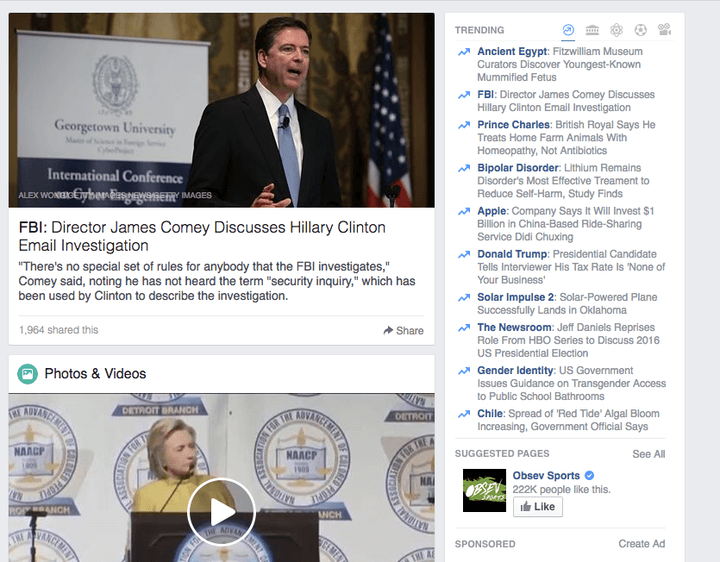This screenshot has width=720, height=562.
Task: Click the Create Ad link
Action: 641,544
